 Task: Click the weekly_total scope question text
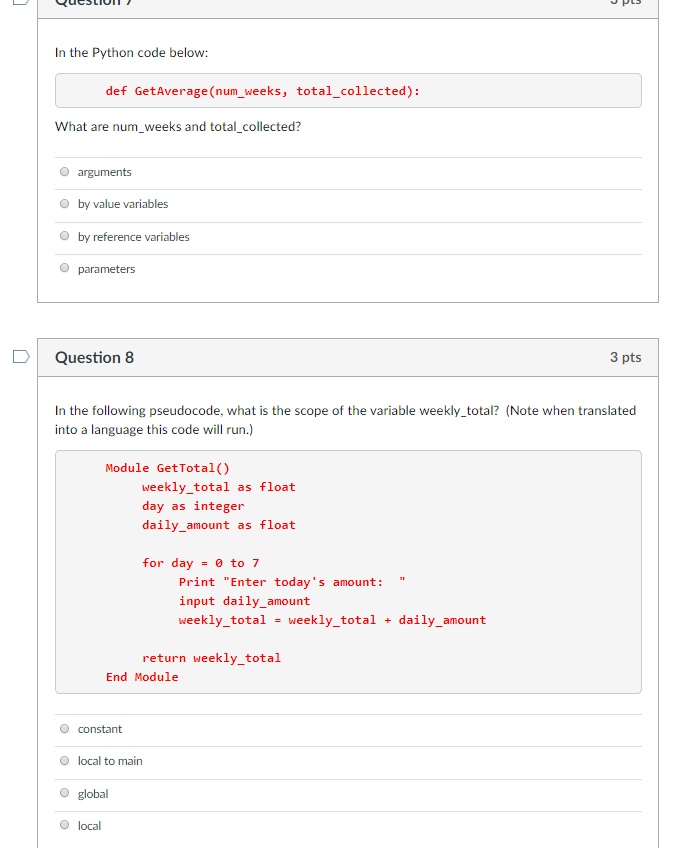point(348,419)
